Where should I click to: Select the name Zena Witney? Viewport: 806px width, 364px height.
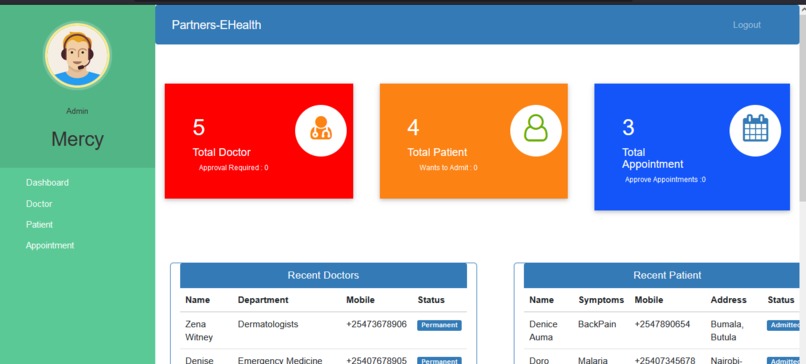pos(199,331)
